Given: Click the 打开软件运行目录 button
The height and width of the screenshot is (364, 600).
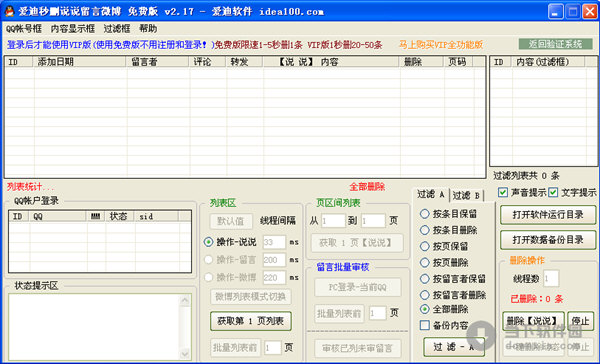Looking at the screenshot, I should click(548, 215).
